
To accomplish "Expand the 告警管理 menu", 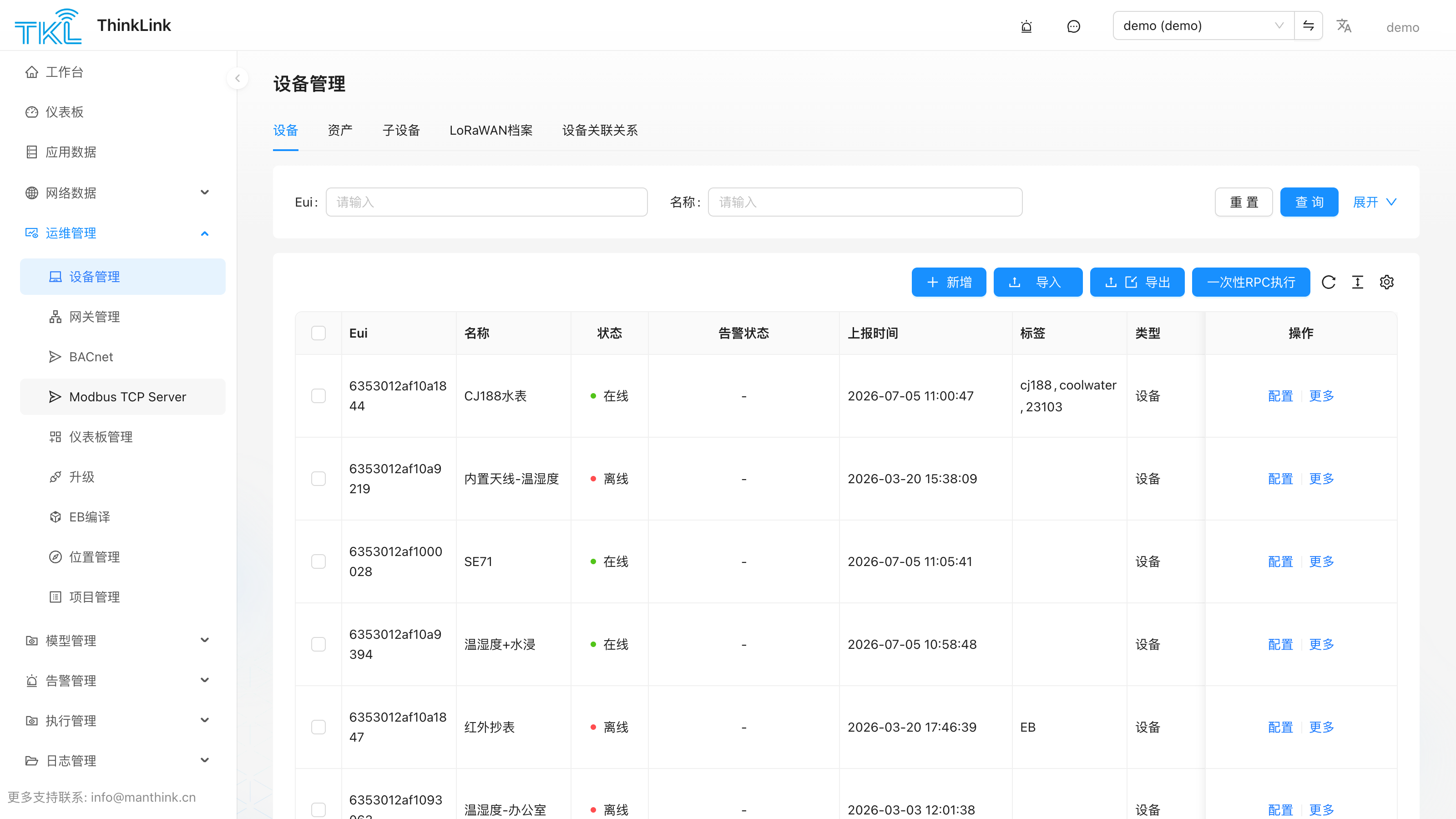I will [x=123, y=681].
